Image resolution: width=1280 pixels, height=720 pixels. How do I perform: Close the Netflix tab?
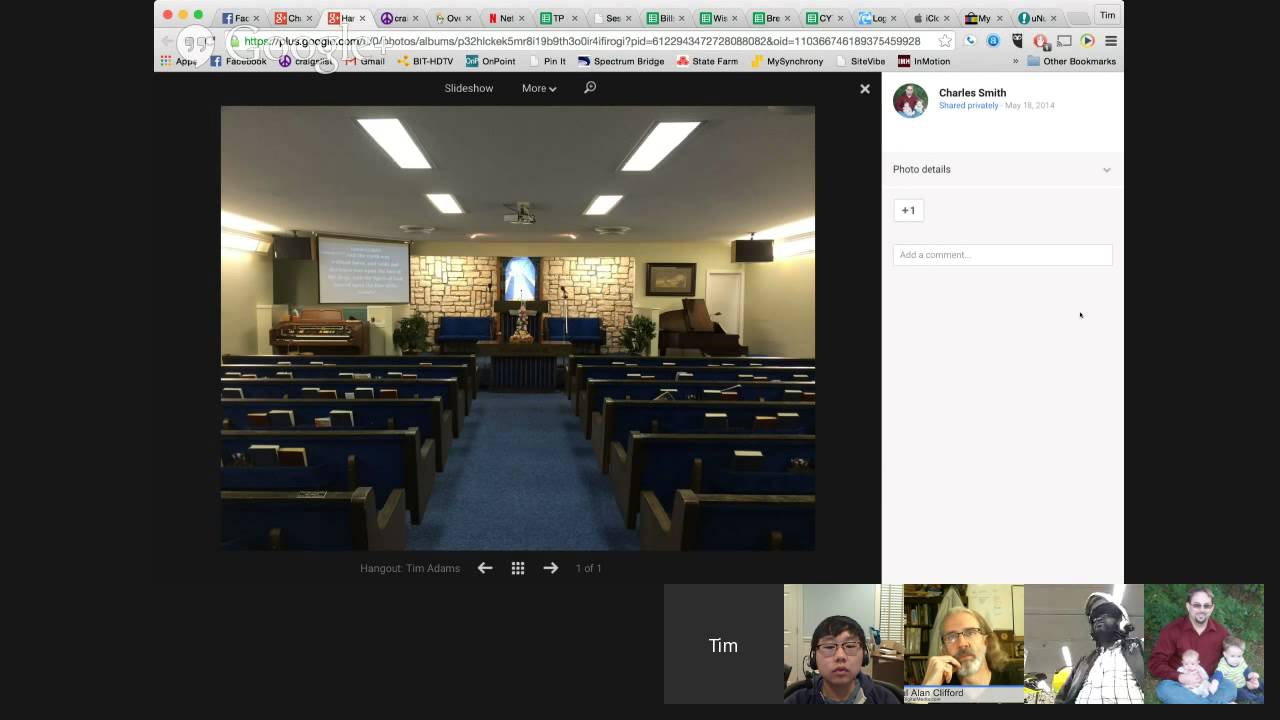(x=522, y=18)
